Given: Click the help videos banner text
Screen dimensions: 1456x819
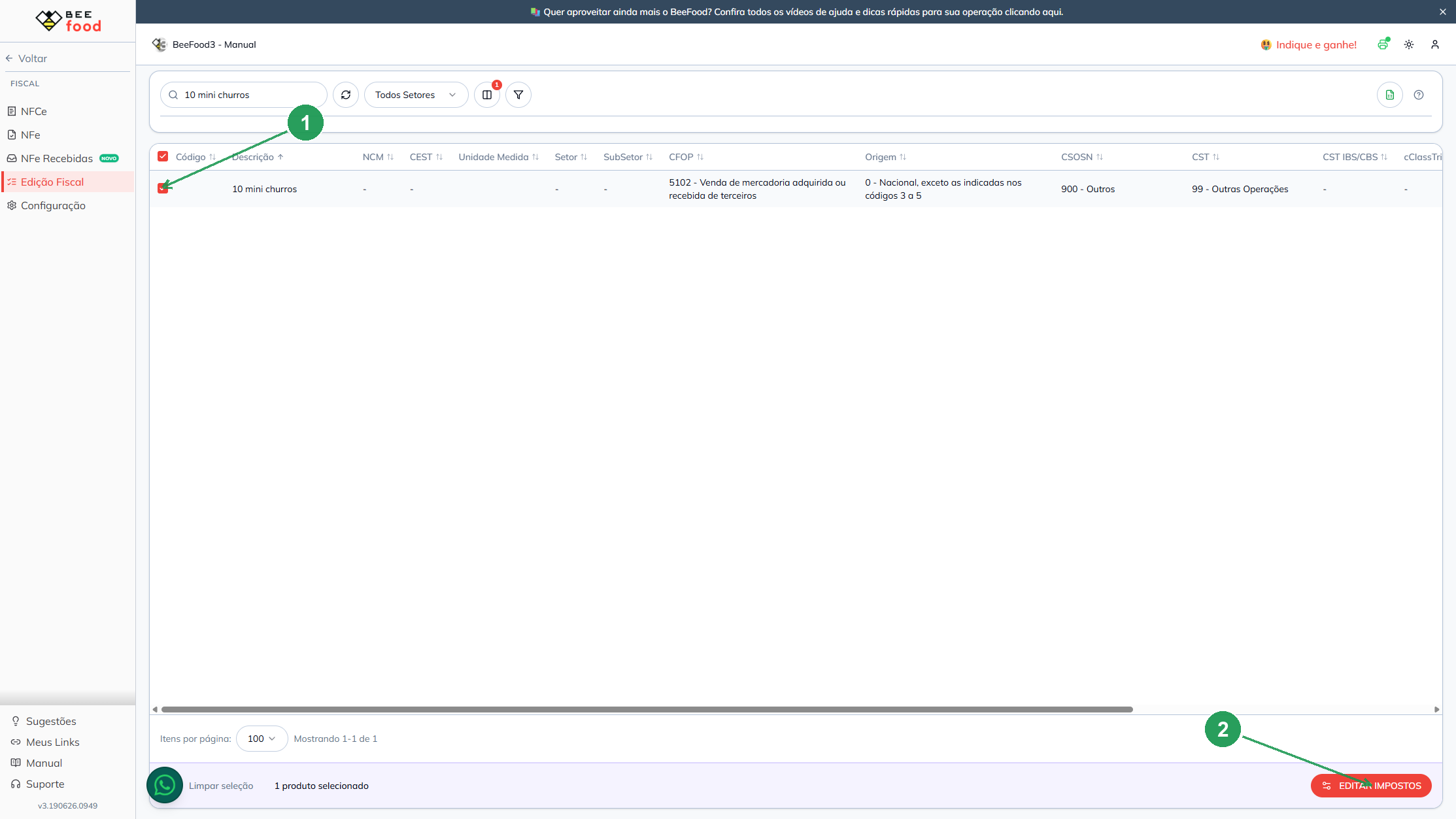Looking at the screenshot, I should [796, 12].
